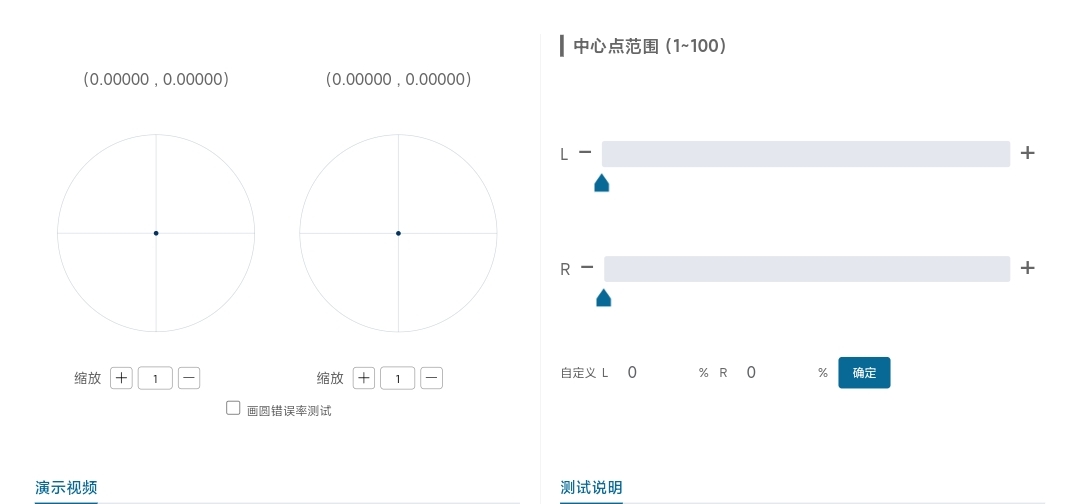Open the 演示视频 tab
The image size is (1080, 504).
click(x=66, y=488)
